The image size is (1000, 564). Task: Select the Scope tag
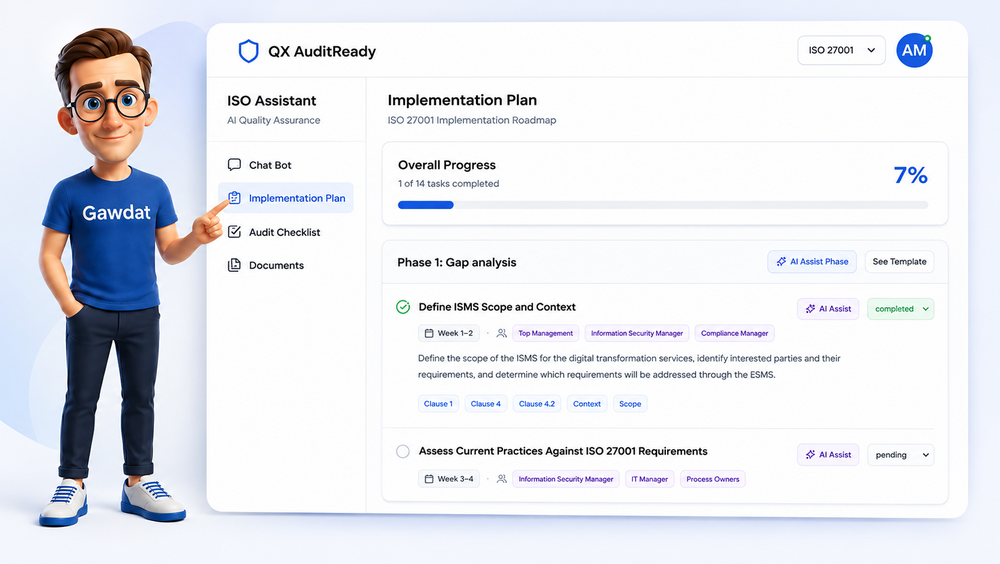tap(630, 404)
